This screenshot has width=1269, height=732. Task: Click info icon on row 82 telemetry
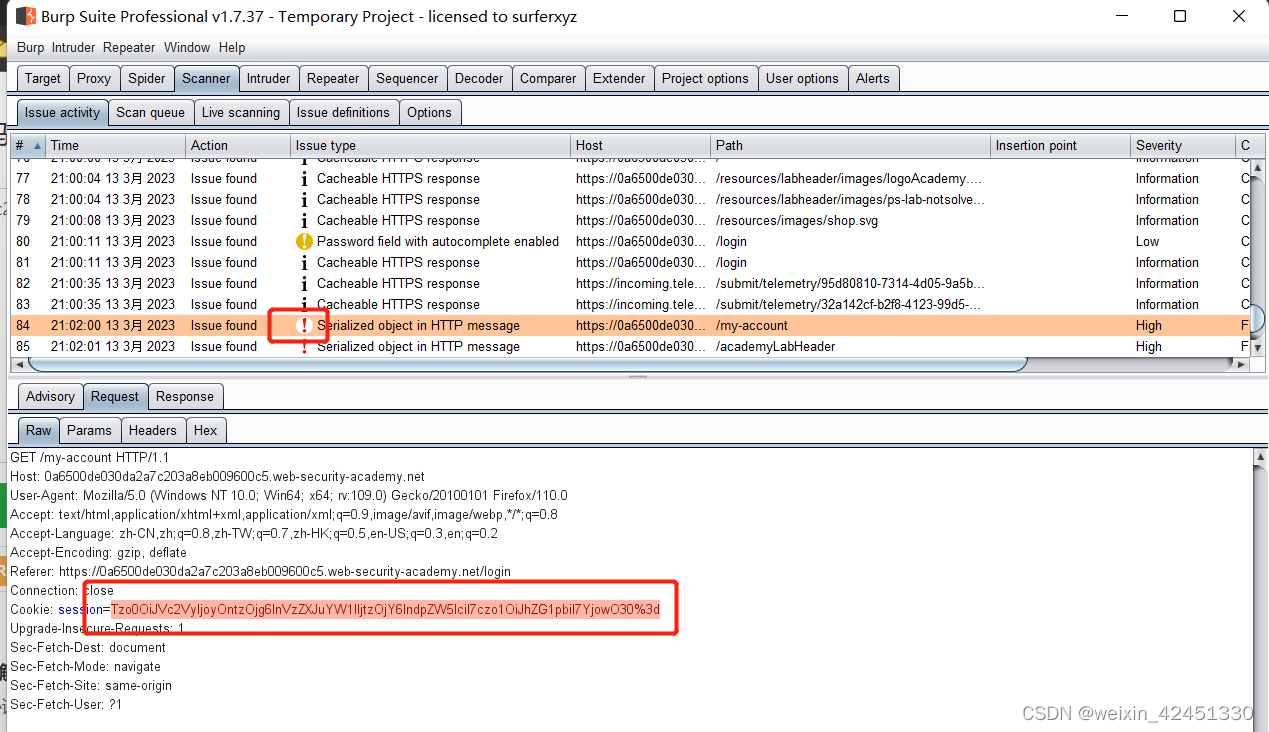coord(305,284)
